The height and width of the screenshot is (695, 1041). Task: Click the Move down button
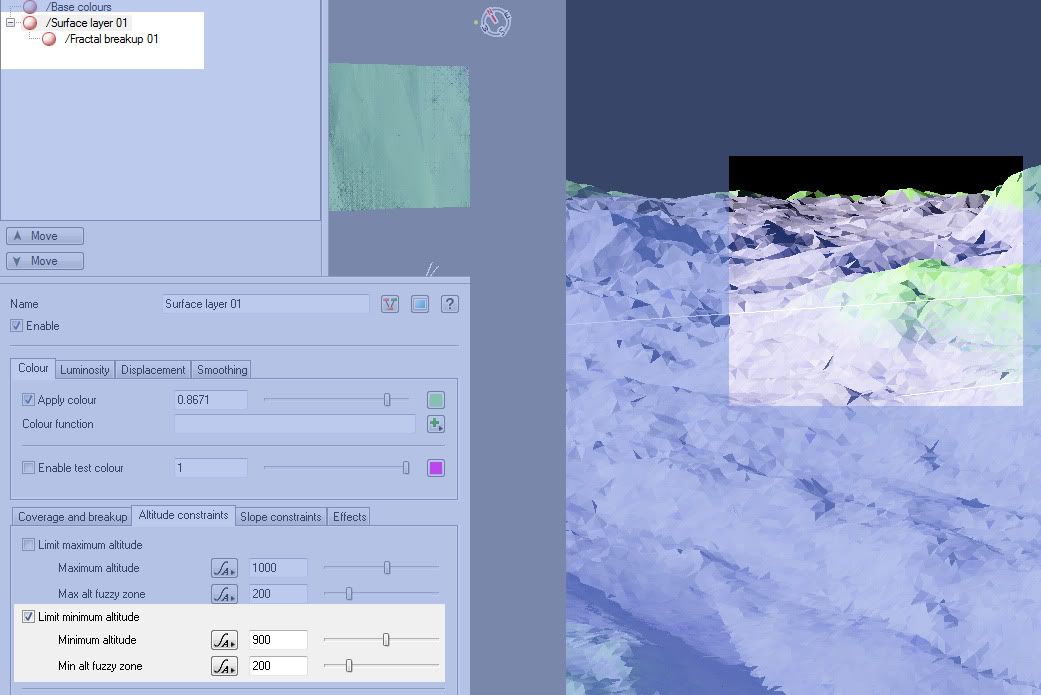click(x=45, y=261)
